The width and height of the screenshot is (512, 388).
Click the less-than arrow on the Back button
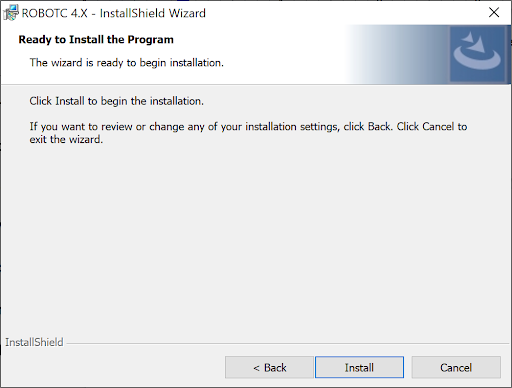pyautogui.click(x=256, y=368)
